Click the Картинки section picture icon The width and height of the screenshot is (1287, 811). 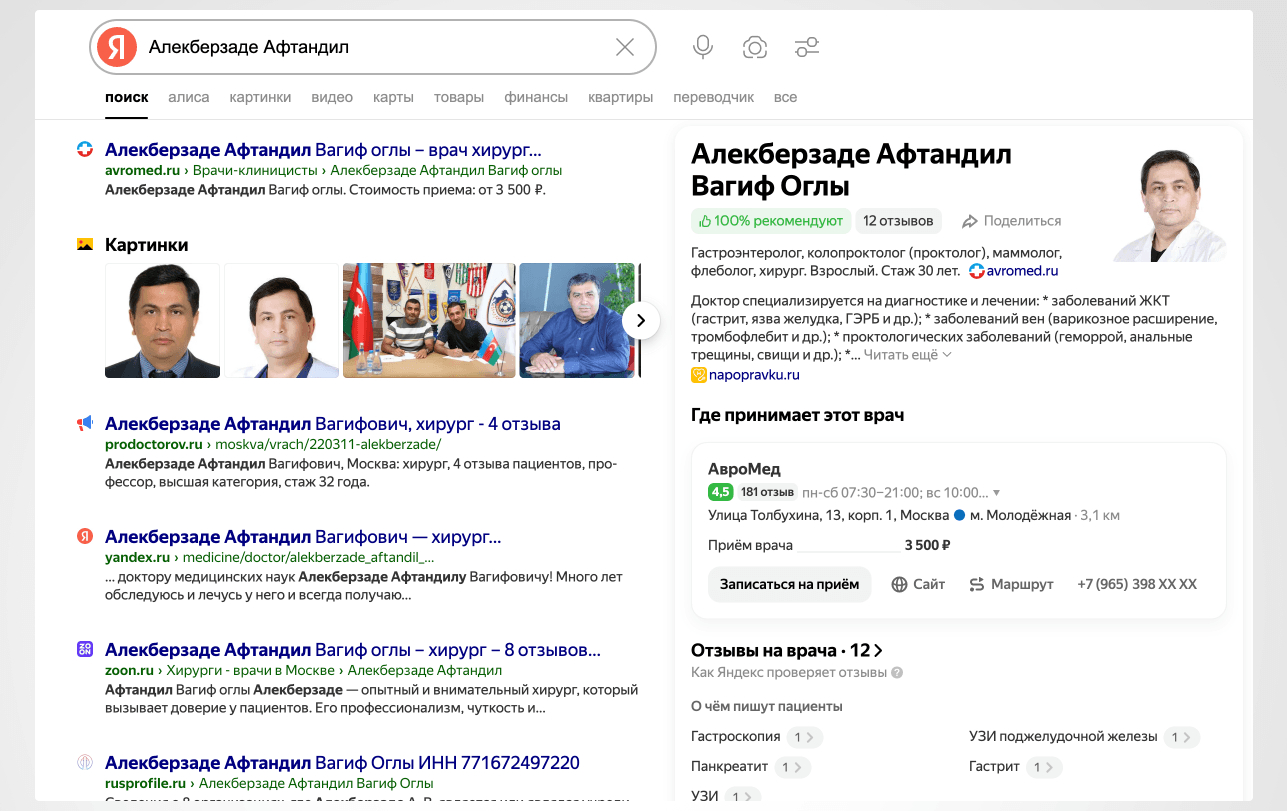[x=85, y=244]
